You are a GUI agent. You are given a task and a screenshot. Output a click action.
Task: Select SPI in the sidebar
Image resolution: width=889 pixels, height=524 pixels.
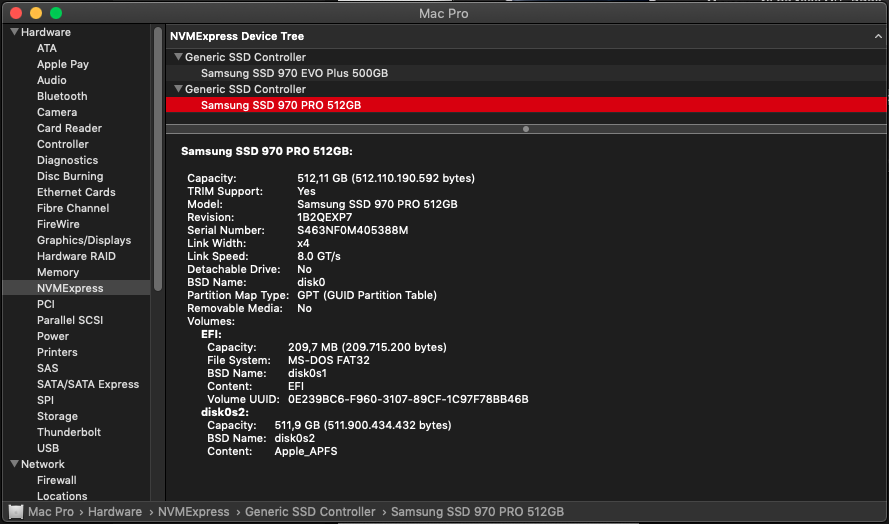tap(45, 400)
